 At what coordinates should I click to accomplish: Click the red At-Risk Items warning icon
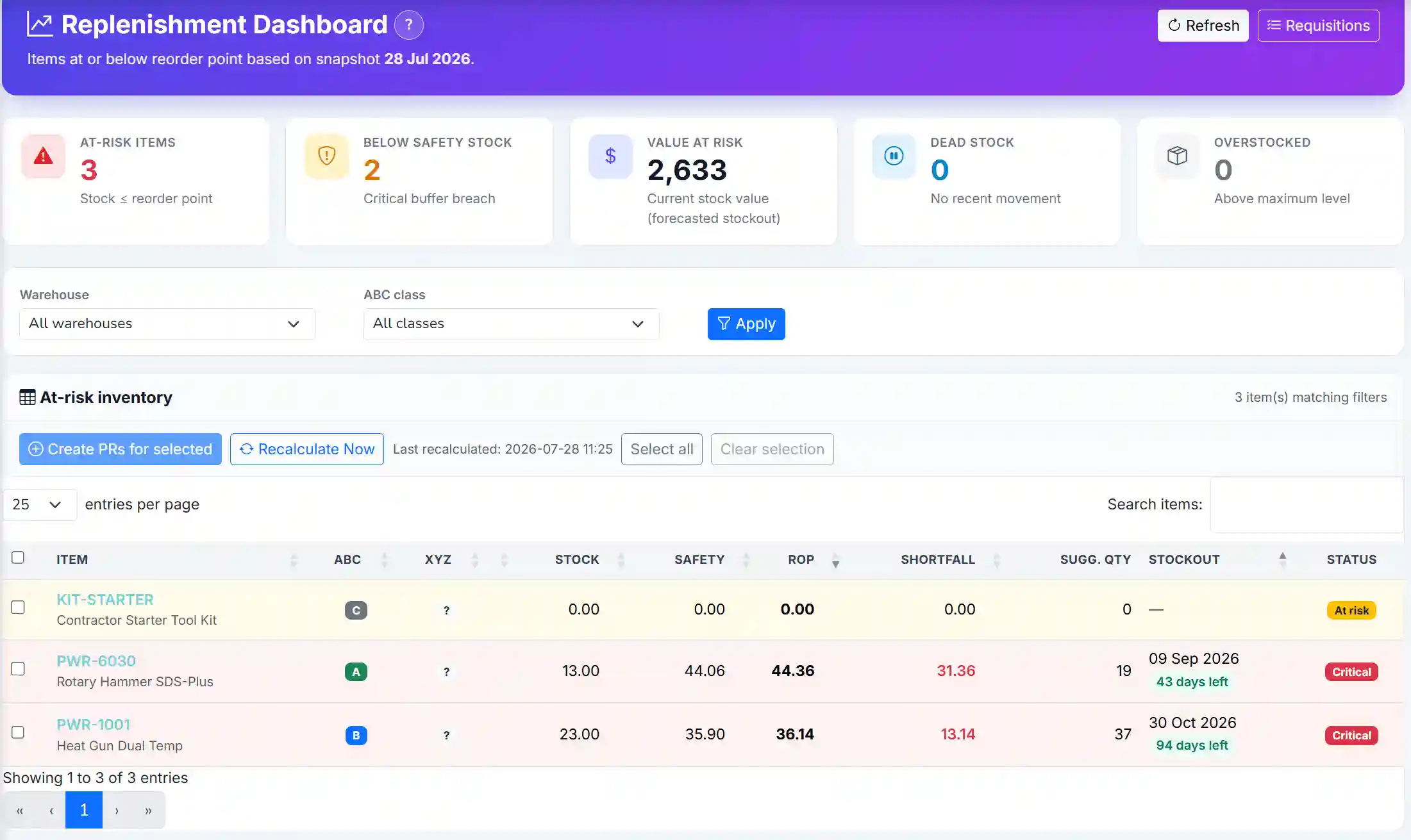point(43,156)
